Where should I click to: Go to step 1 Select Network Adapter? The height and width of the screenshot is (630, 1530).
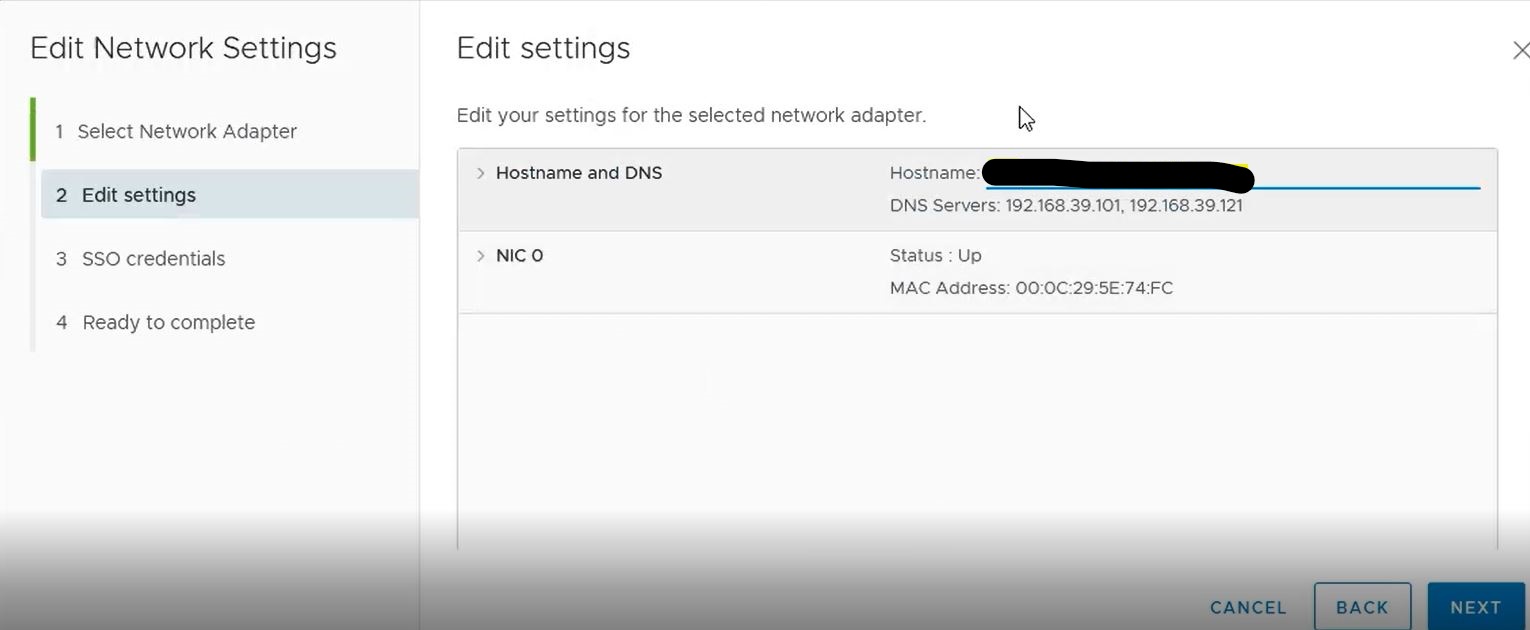click(x=176, y=131)
